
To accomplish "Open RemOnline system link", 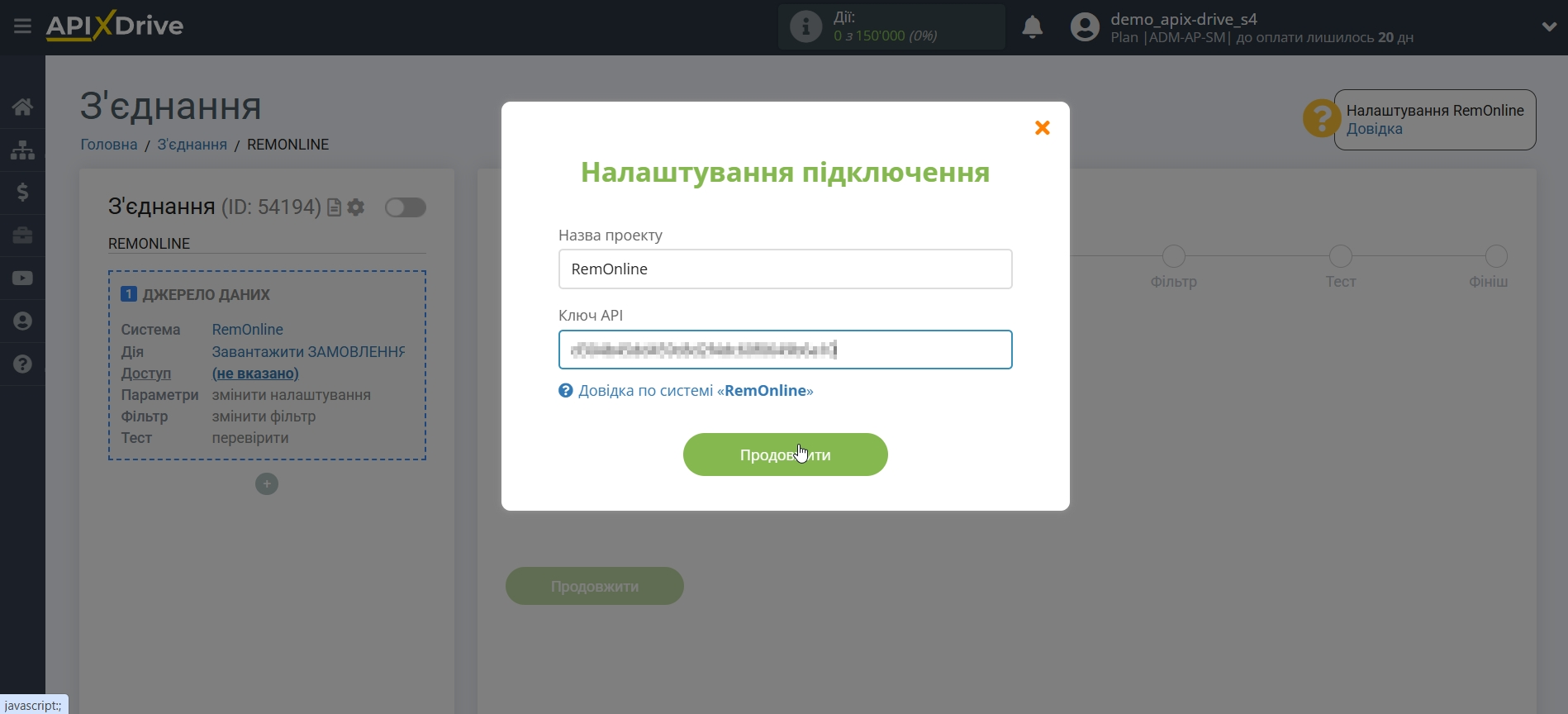I will pos(247,329).
